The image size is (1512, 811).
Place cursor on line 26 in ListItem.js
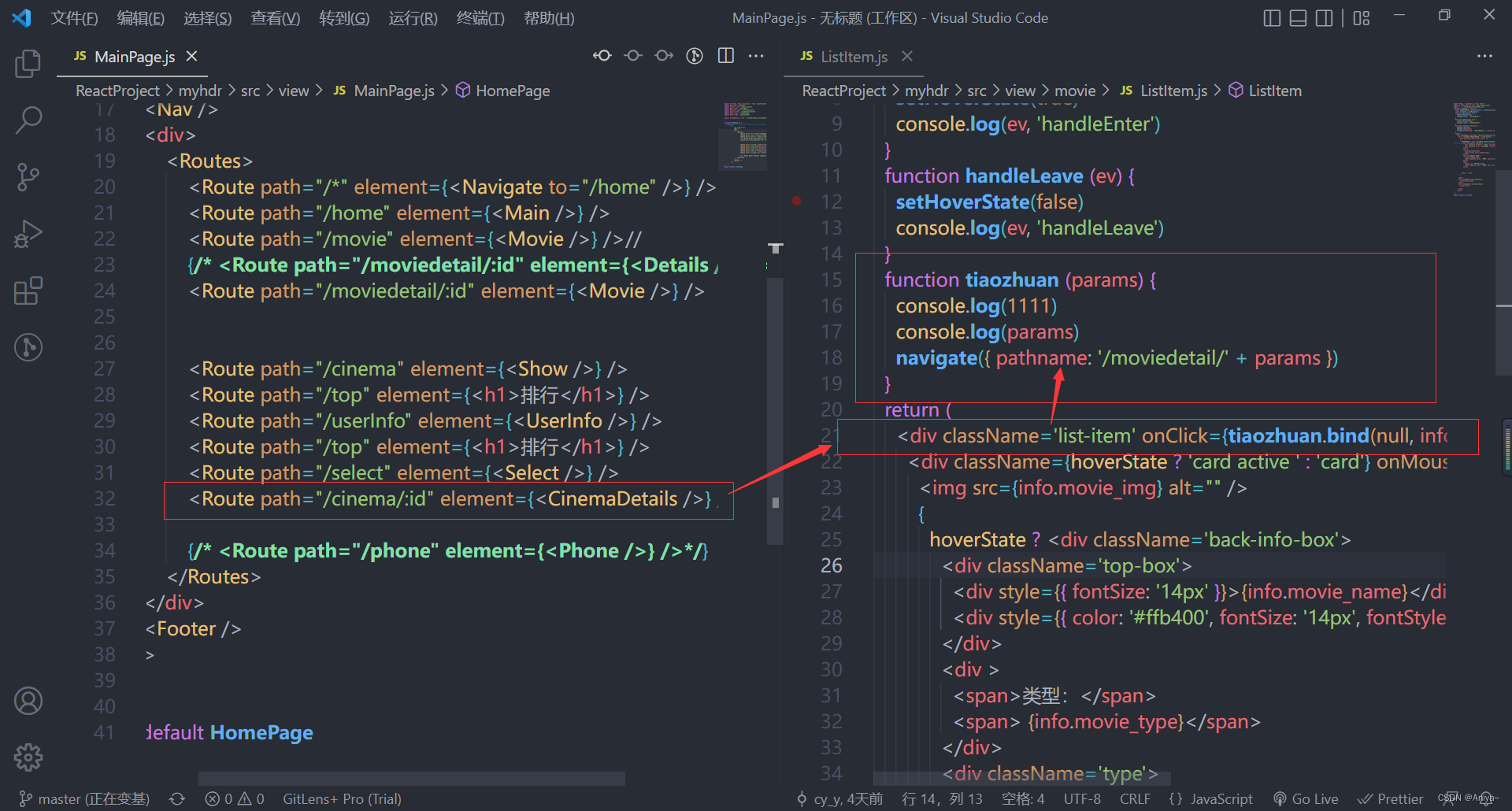pos(1159,565)
